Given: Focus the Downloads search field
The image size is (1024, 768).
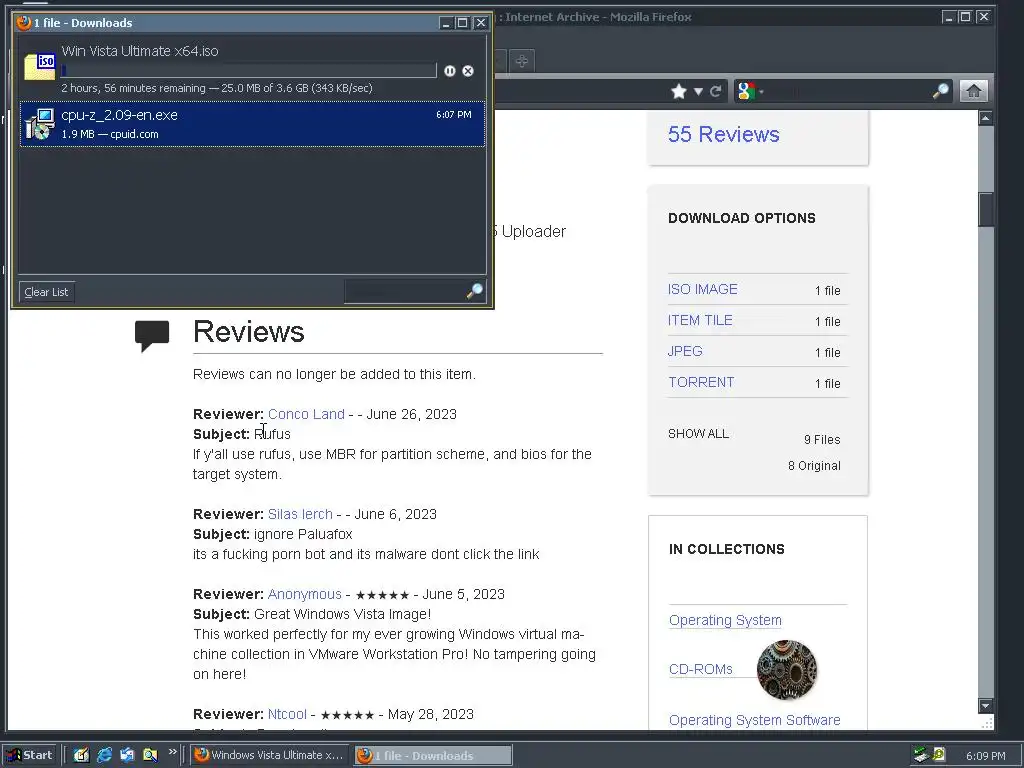Looking at the screenshot, I should (x=405, y=291).
